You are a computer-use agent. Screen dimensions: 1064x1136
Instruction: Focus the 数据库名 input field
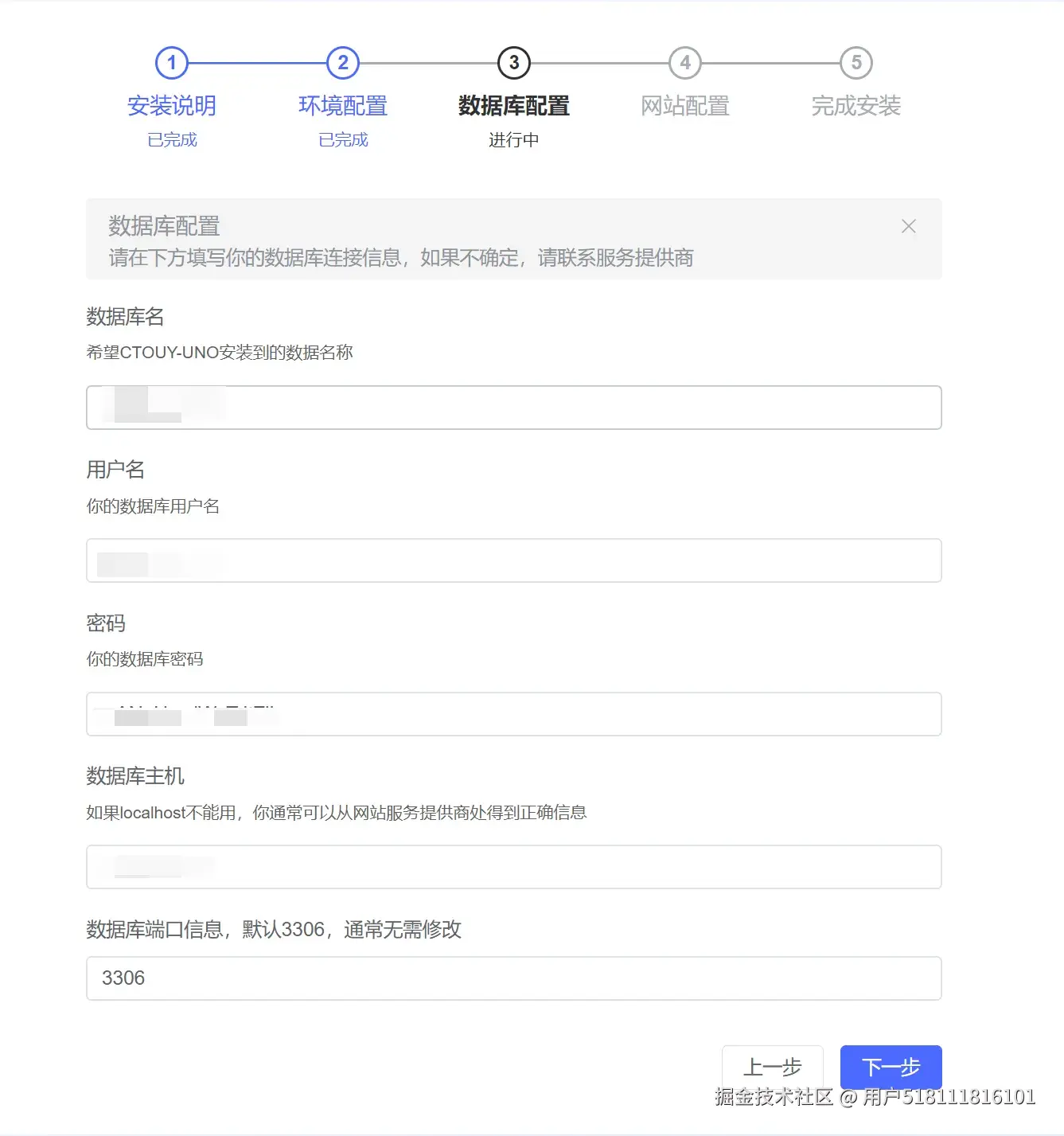[x=513, y=407]
